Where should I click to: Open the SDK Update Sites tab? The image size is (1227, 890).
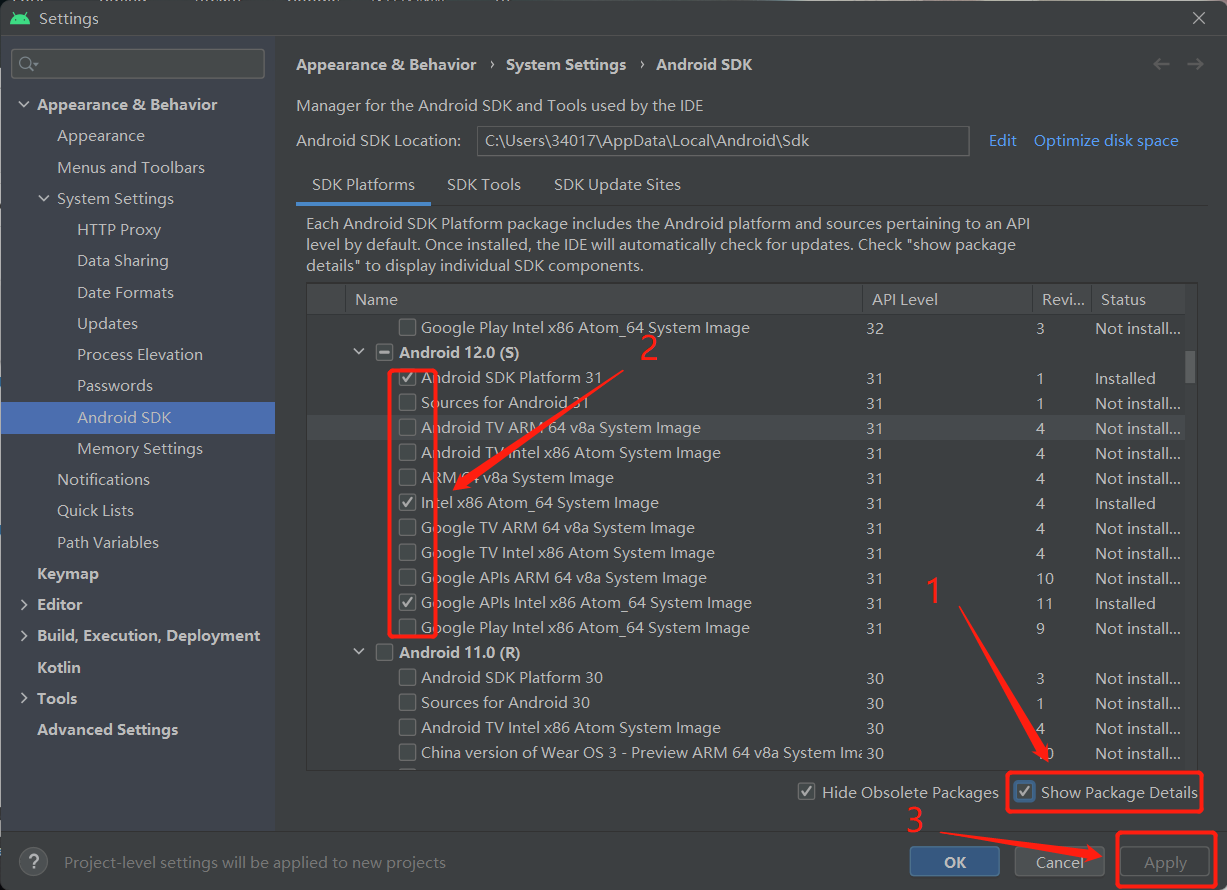(x=617, y=185)
